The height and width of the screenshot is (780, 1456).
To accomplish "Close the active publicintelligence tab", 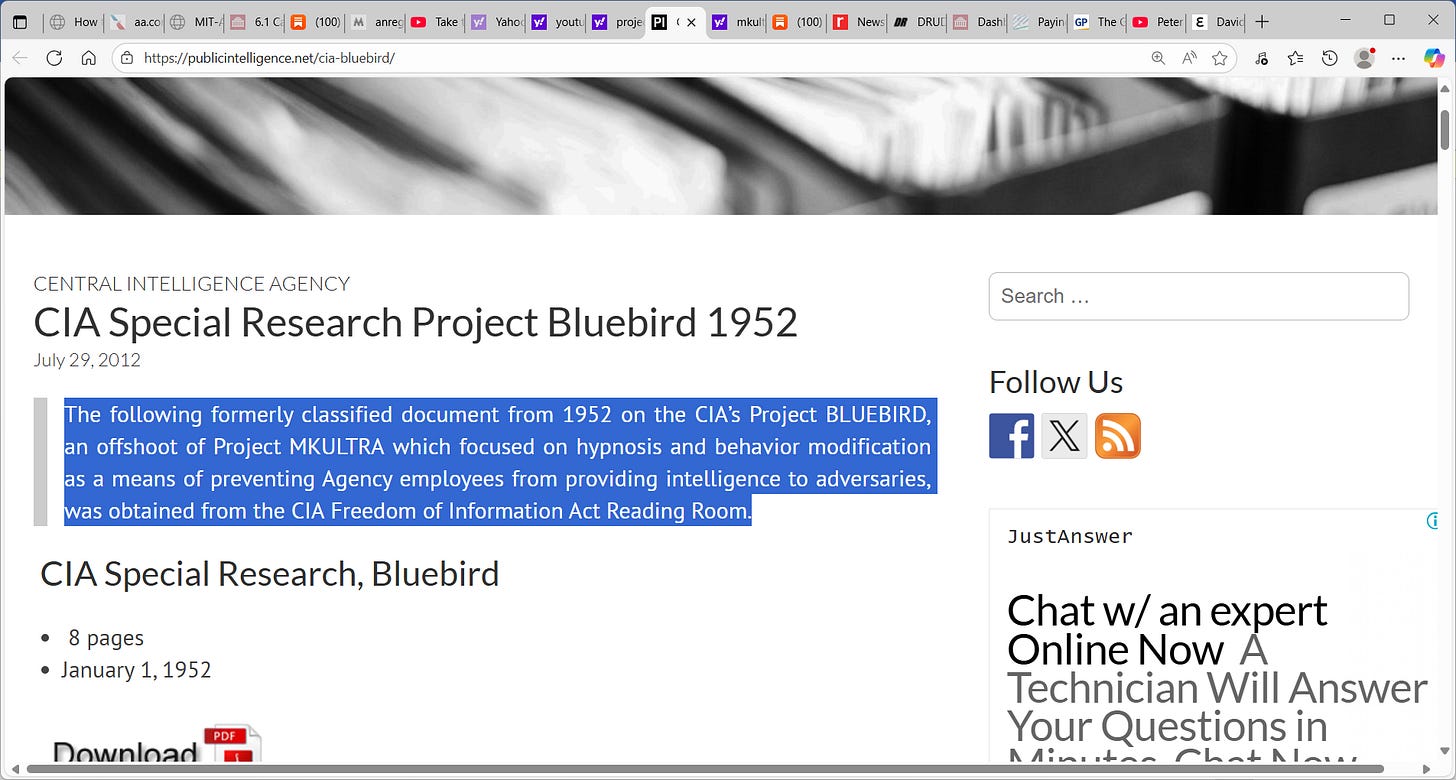I will point(691,21).
